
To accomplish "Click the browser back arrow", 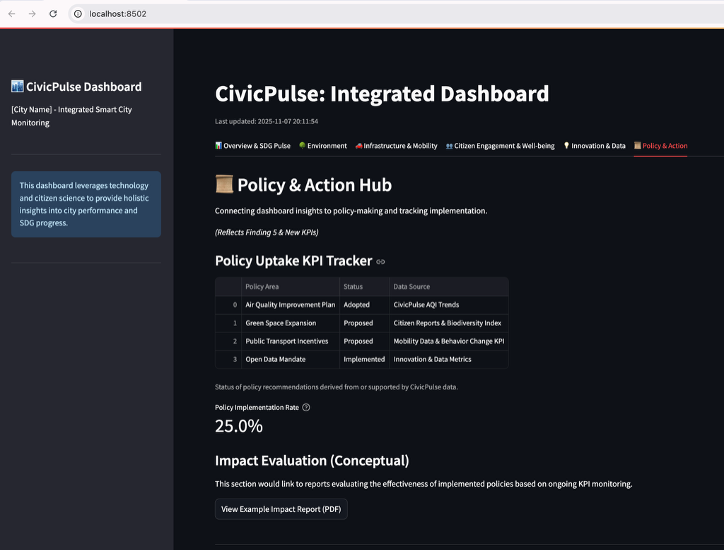I will 12,14.
